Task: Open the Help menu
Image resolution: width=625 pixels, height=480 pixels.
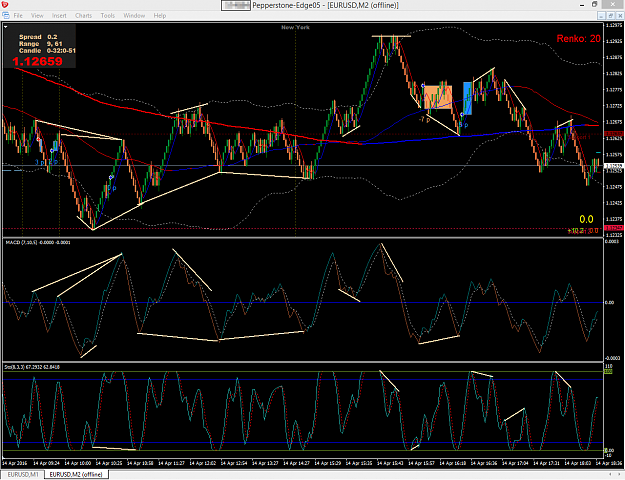Action: point(159,16)
